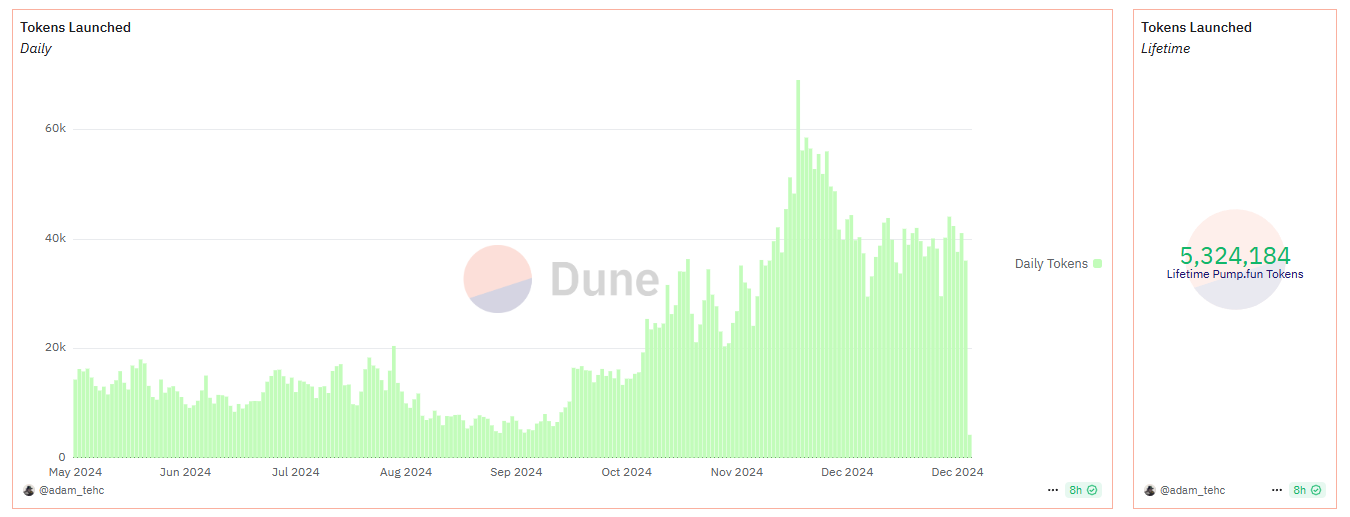Open @adam_tehc profile link under Lifetime panel

1193,491
